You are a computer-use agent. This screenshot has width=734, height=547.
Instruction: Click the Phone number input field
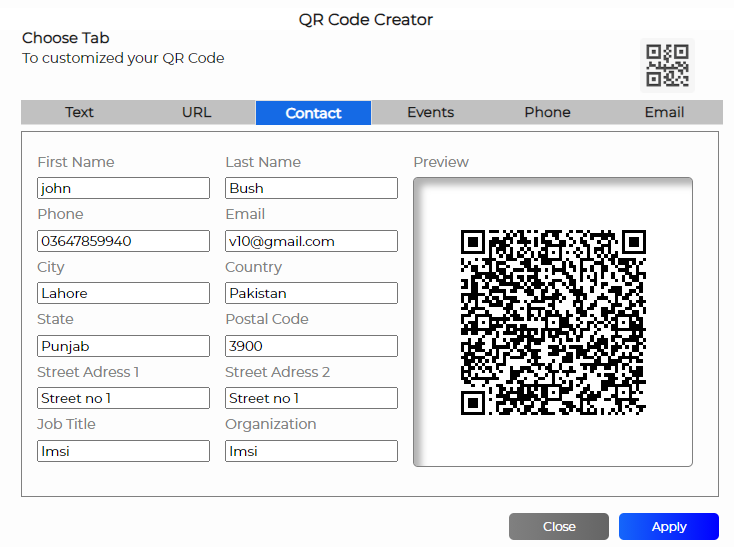click(124, 241)
